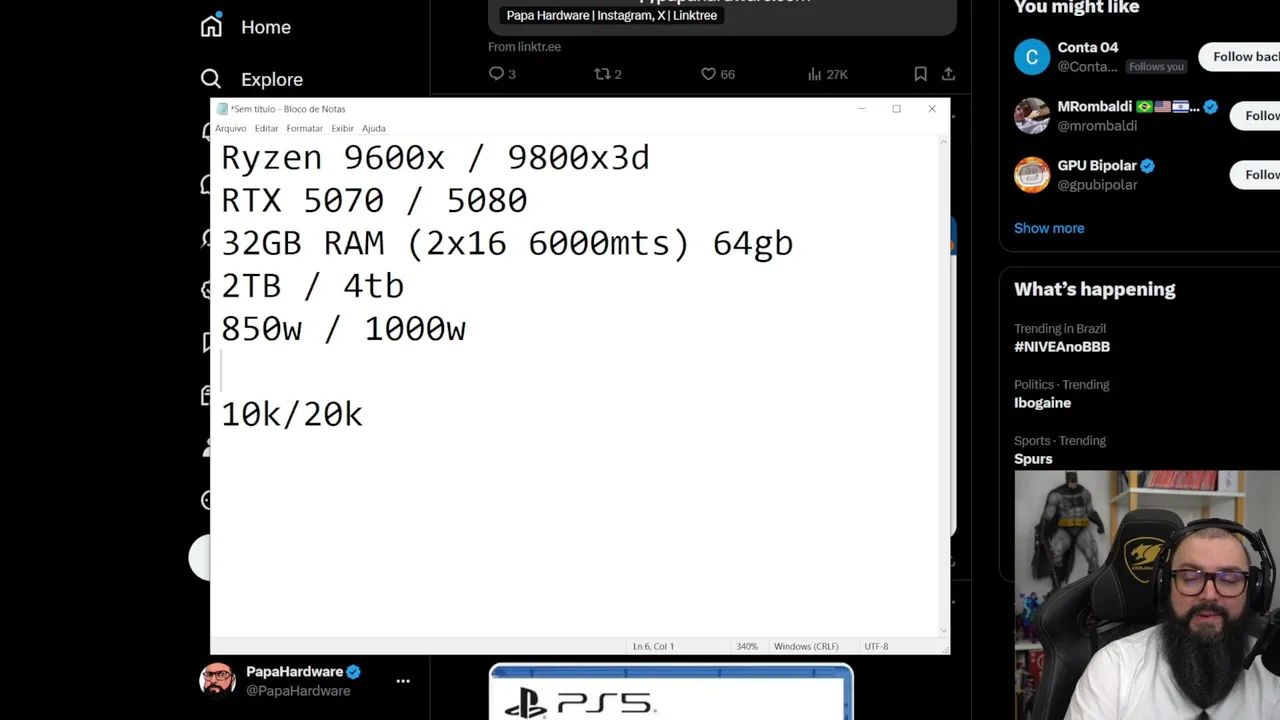Bookmark the post with the bookmark icon

[920, 74]
